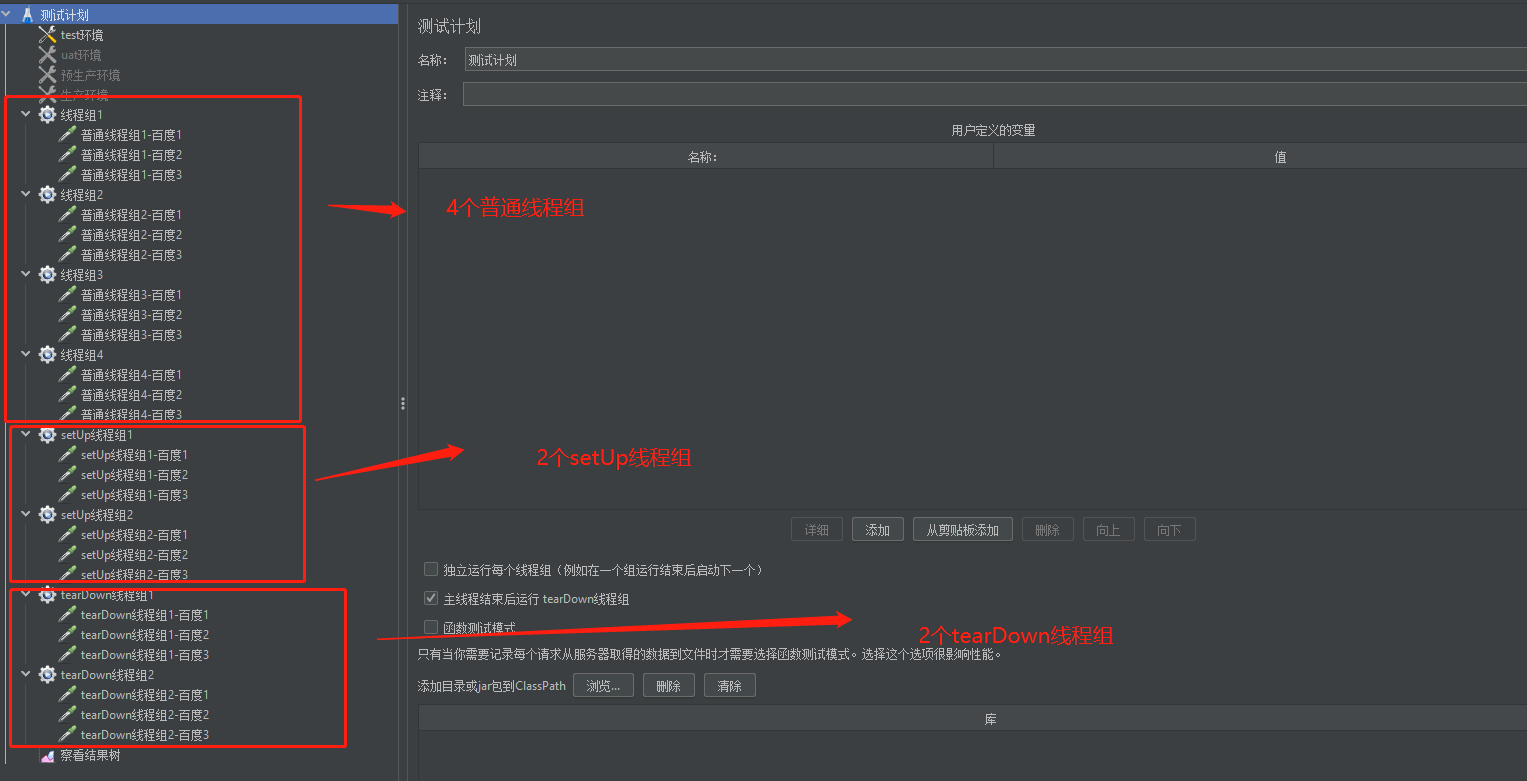Select the row text 普通线程组4-百度1
This screenshot has height=781, width=1527.
click(131, 375)
